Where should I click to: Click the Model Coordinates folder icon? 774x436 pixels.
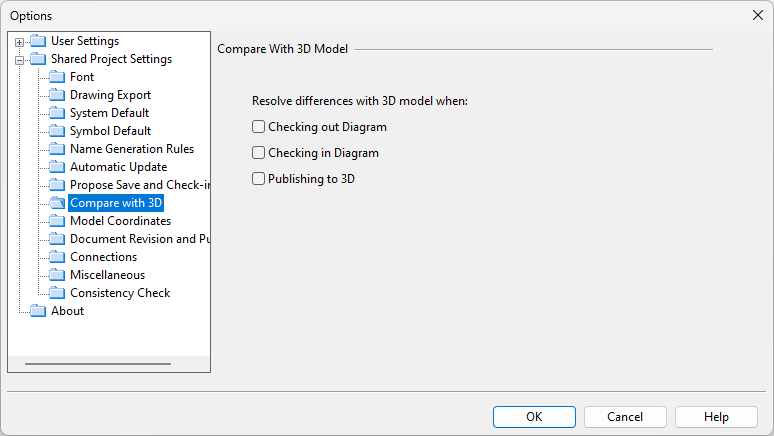pos(57,221)
